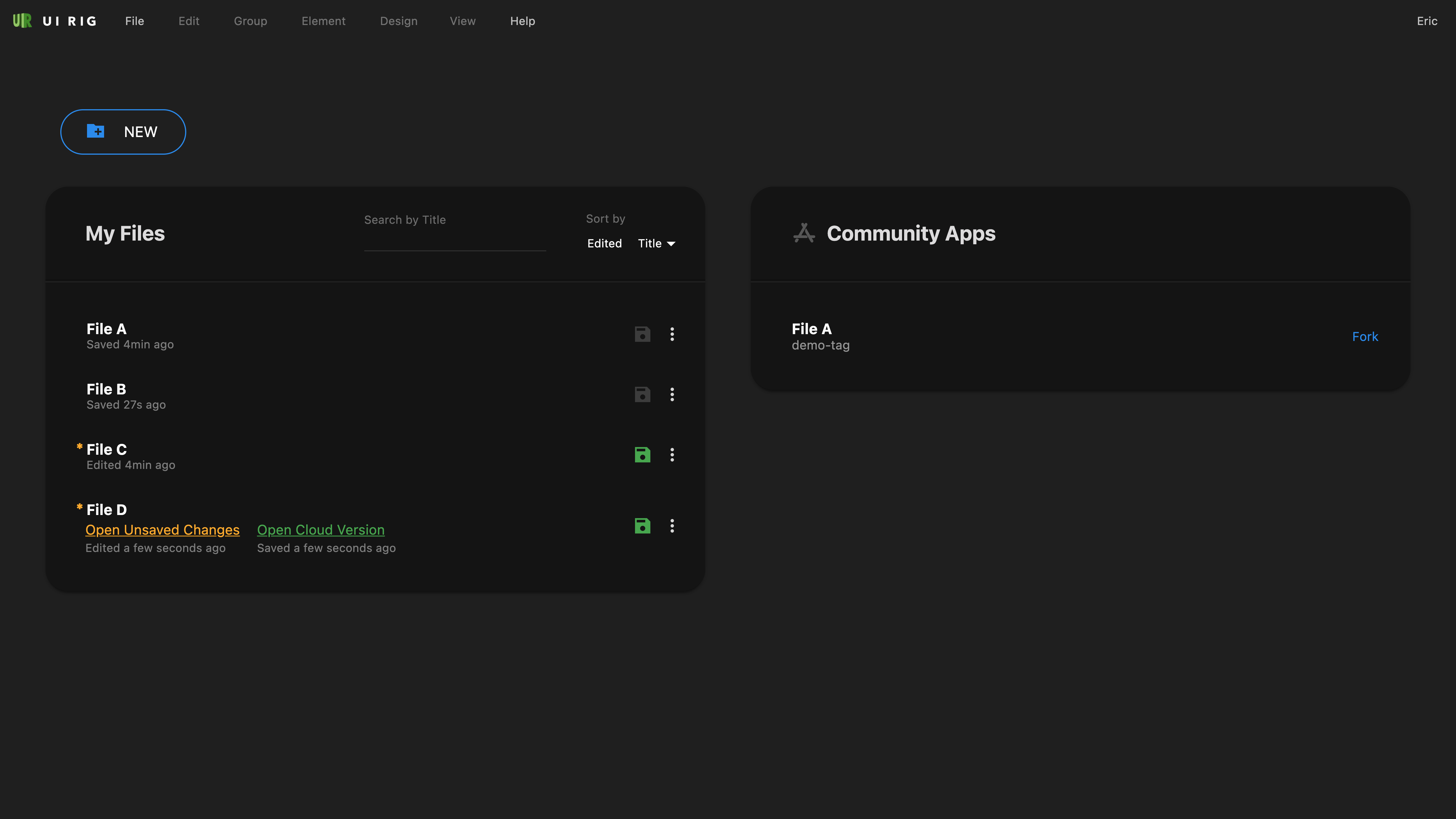Click 'Saved a few seconds ago' text
This screenshot has height=819, width=1456.
[x=326, y=548]
